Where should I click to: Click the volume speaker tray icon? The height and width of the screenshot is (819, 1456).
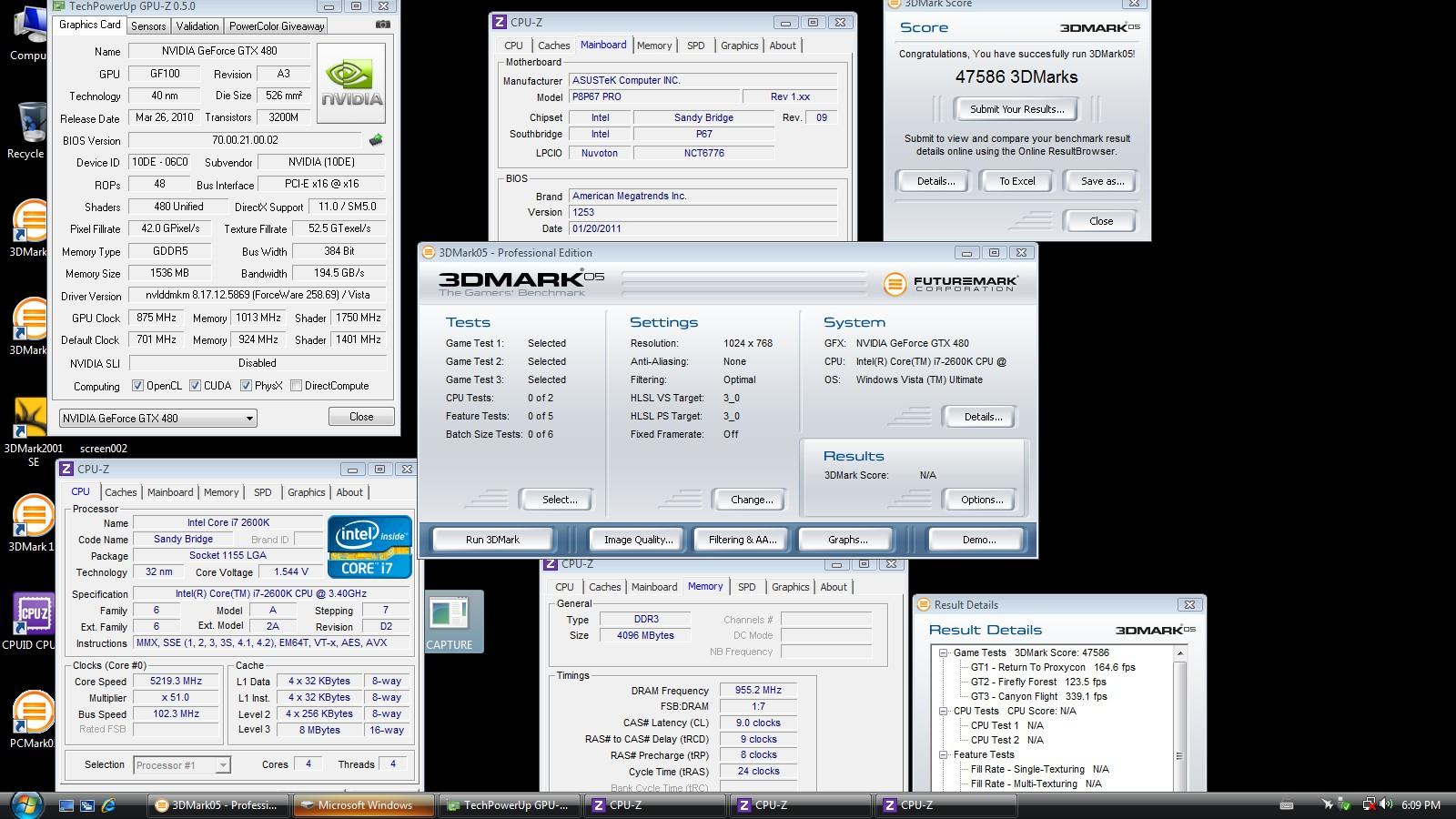pos(1385,804)
